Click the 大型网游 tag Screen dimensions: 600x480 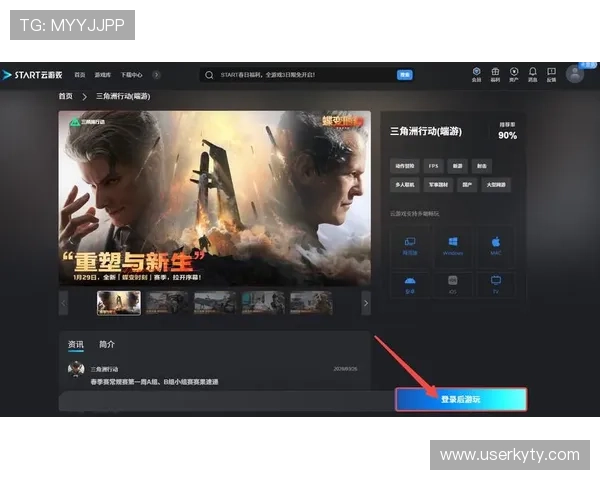coord(496,185)
